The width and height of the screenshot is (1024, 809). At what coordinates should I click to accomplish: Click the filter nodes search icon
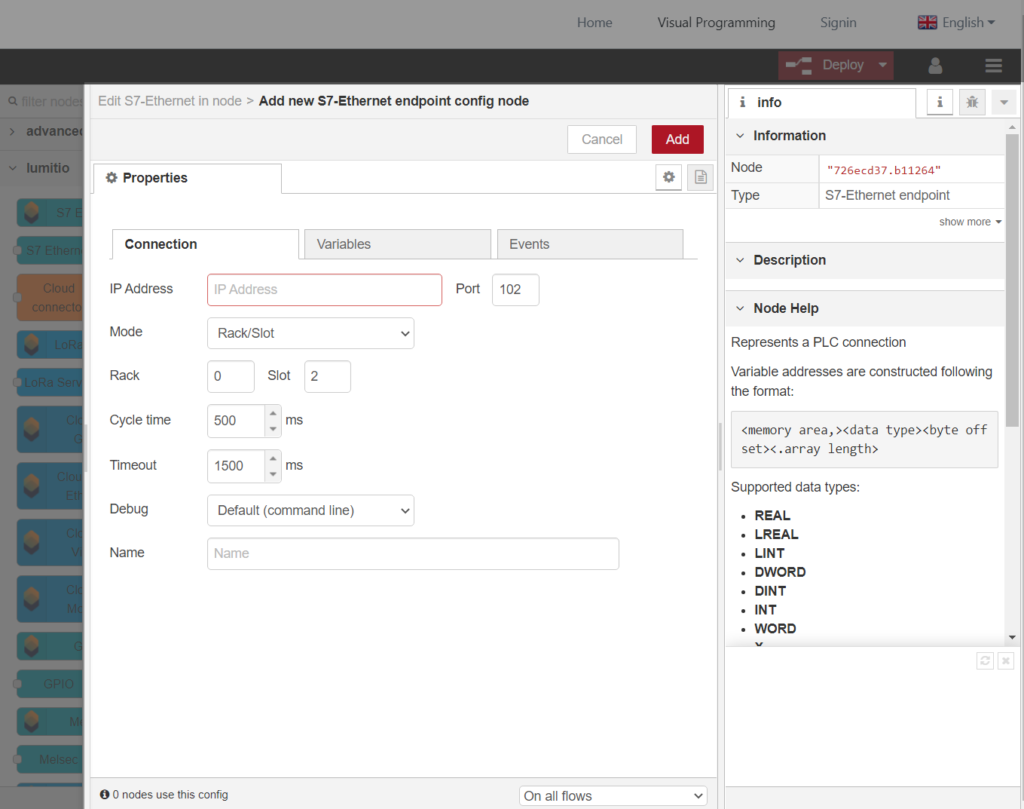tap(12, 101)
